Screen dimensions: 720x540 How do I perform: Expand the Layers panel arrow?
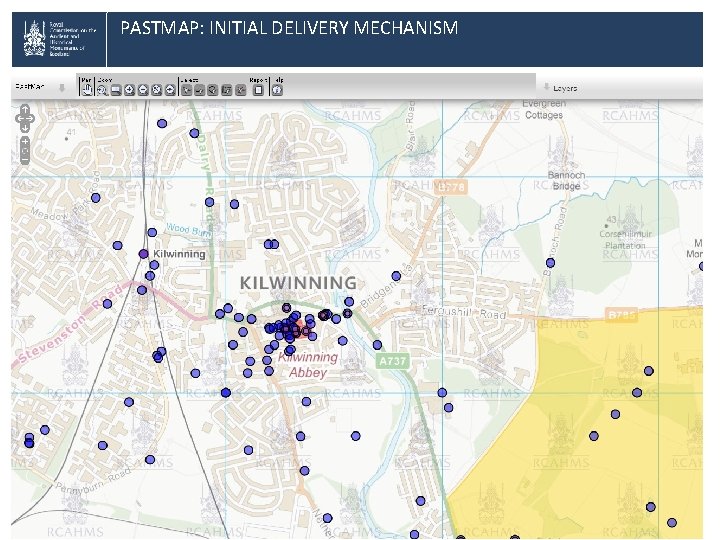546,87
